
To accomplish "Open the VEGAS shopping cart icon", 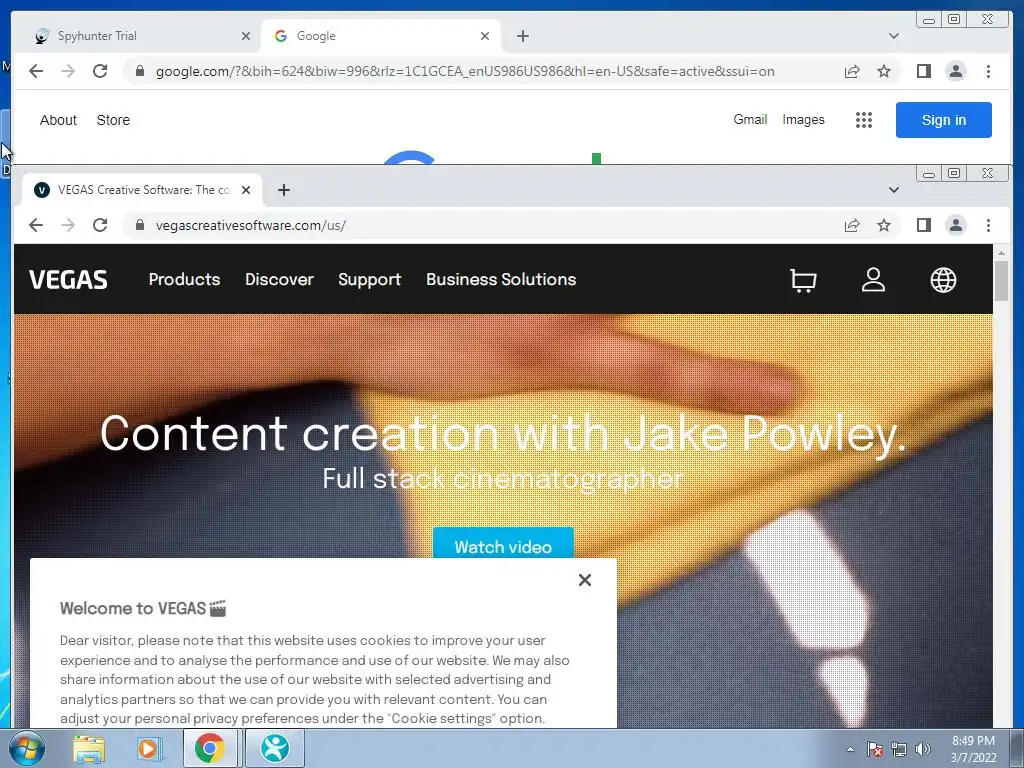I will 803,280.
